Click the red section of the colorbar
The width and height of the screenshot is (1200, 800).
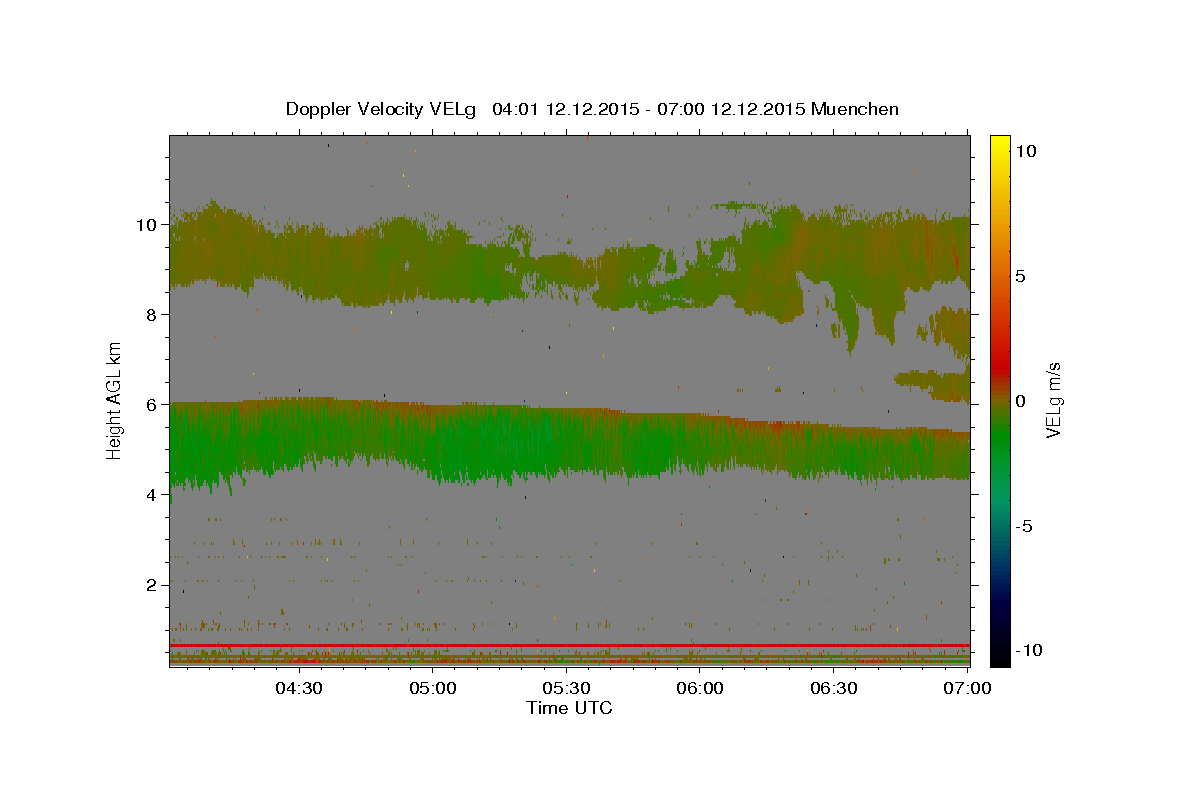[1000, 365]
